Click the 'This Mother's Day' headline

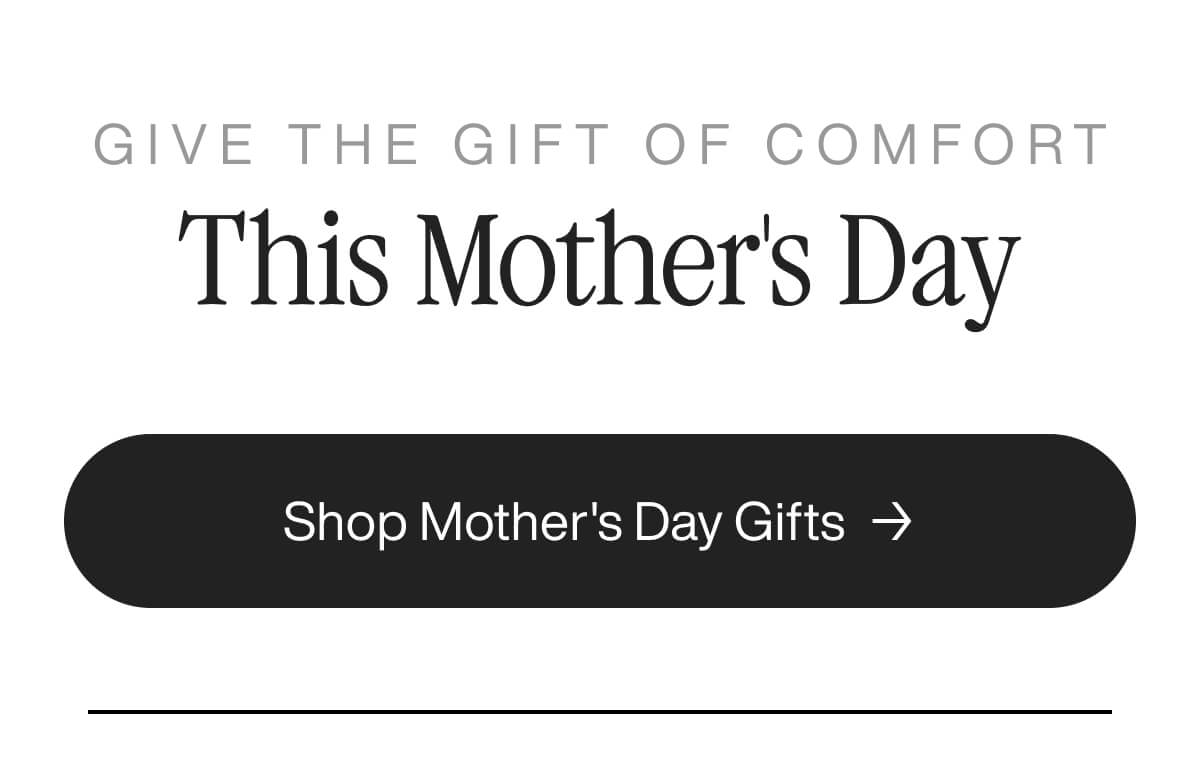pyautogui.click(x=600, y=258)
